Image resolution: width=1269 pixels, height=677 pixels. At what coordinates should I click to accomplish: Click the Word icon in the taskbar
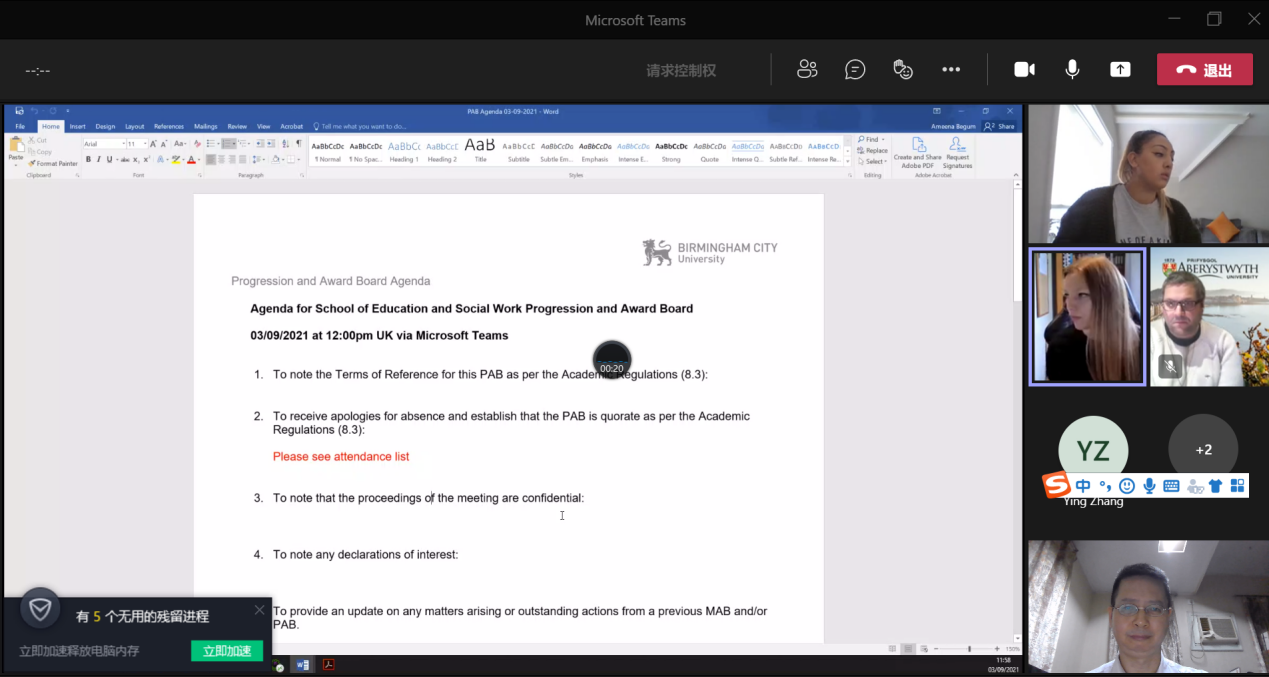(x=303, y=665)
